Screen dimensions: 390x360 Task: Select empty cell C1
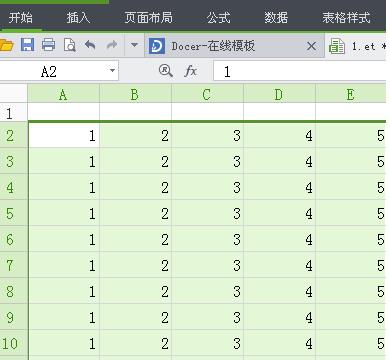[207, 112]
